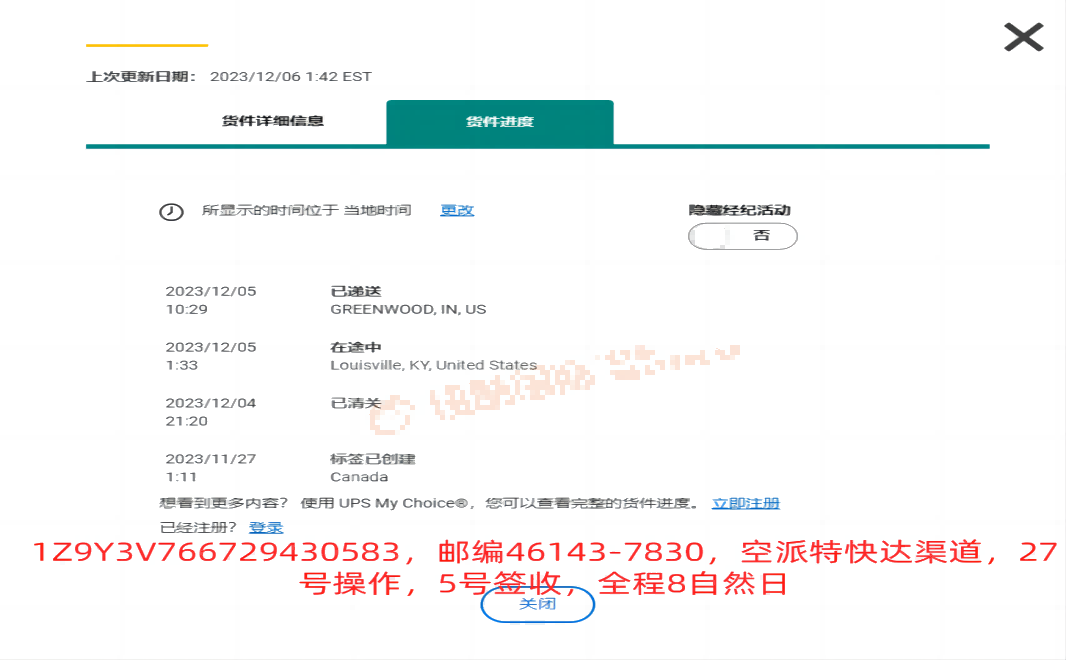Switch to the 货件详细信息 tab
Viewport: 1066px width, 660px height.
(x=273, y=122)
